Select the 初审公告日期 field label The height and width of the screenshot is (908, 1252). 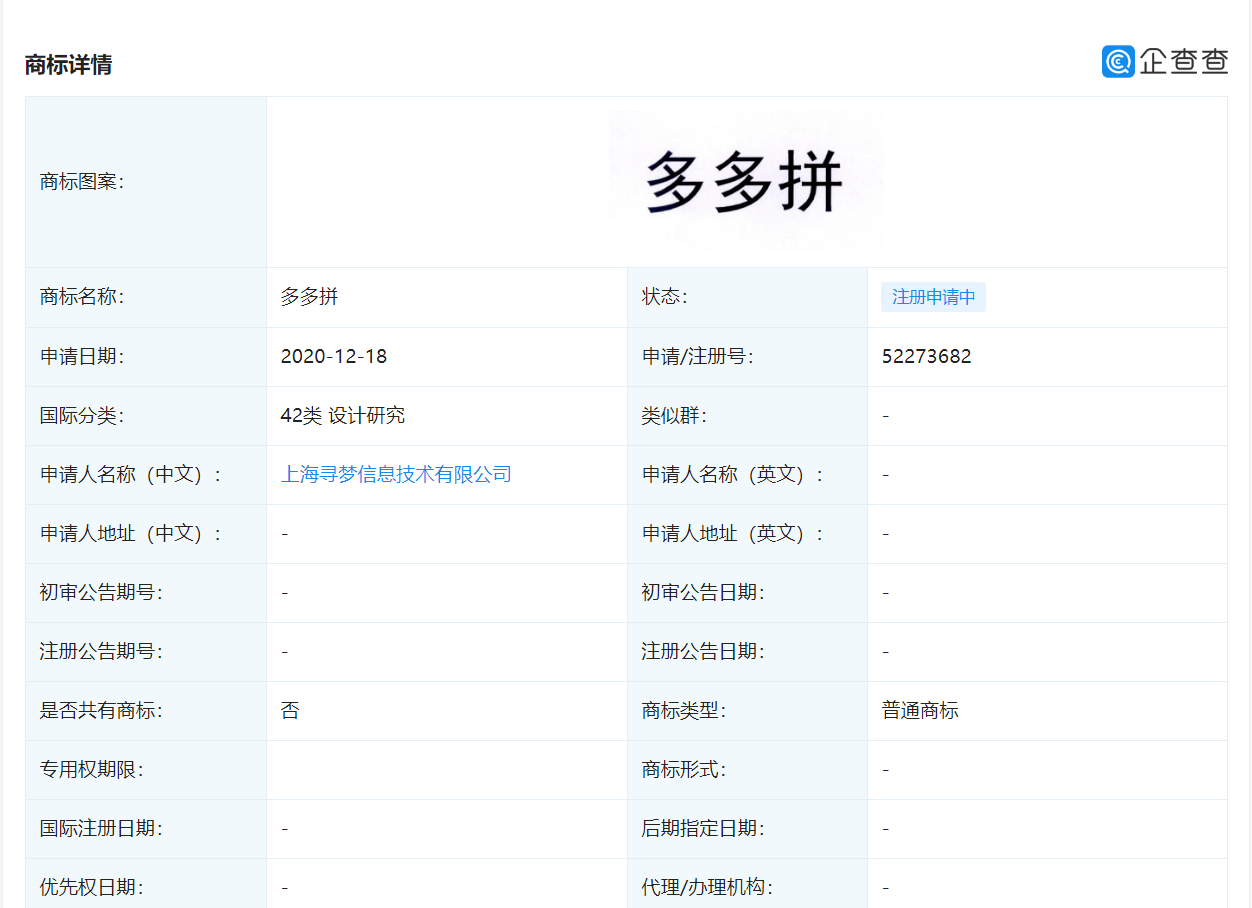(x=703, y=592)
